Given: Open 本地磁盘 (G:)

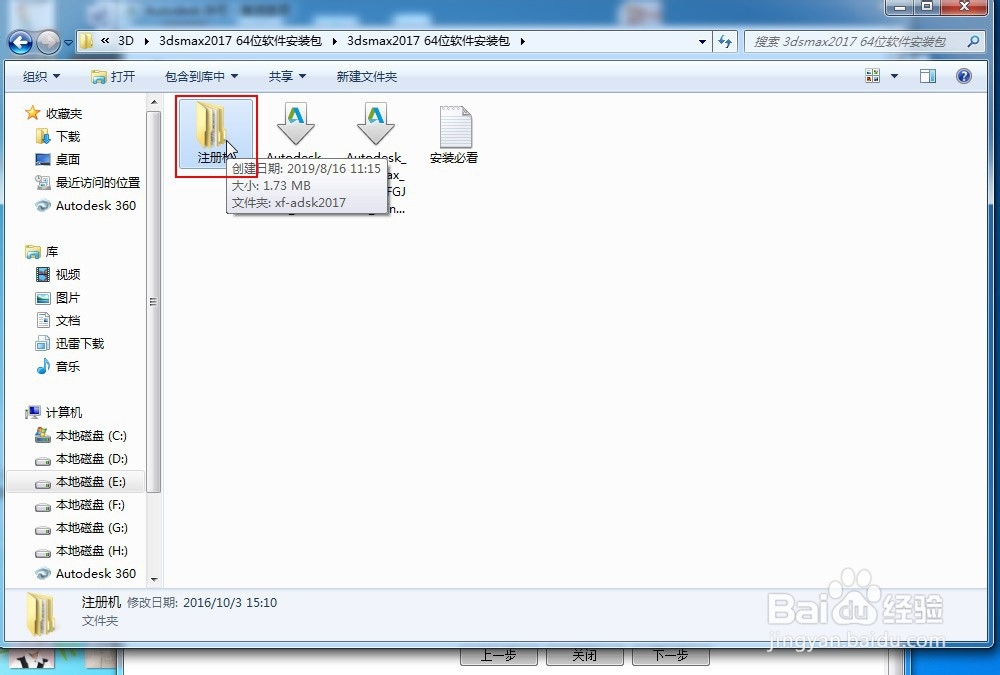Looking at the screenshot, I should click(91, 528).
